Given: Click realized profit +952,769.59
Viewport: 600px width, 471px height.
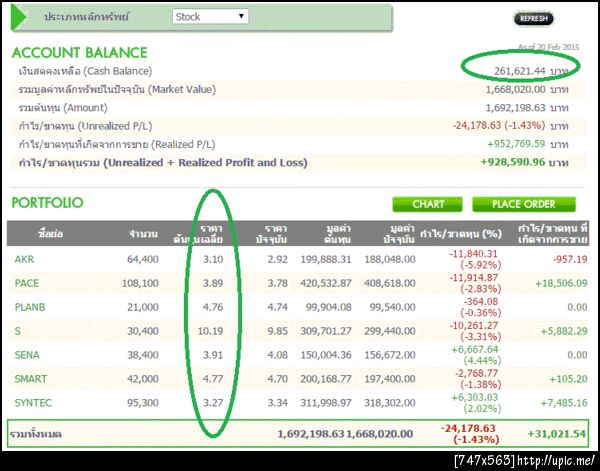Looking at the screenshot, I should 516,144.
